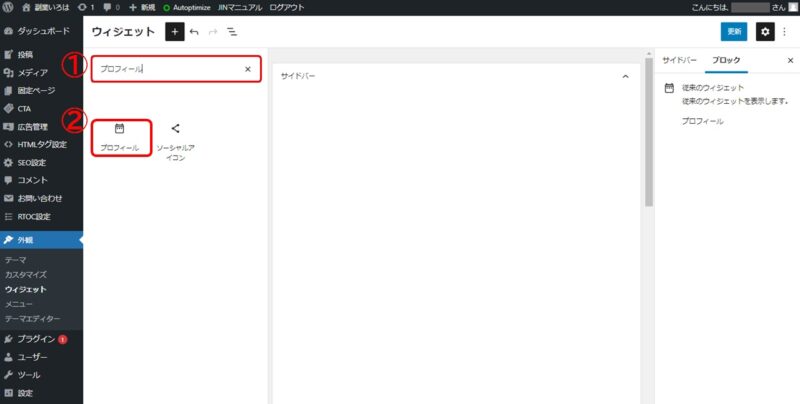Open the list view icon
The image size is (800, 404).
tap(232, 32)
